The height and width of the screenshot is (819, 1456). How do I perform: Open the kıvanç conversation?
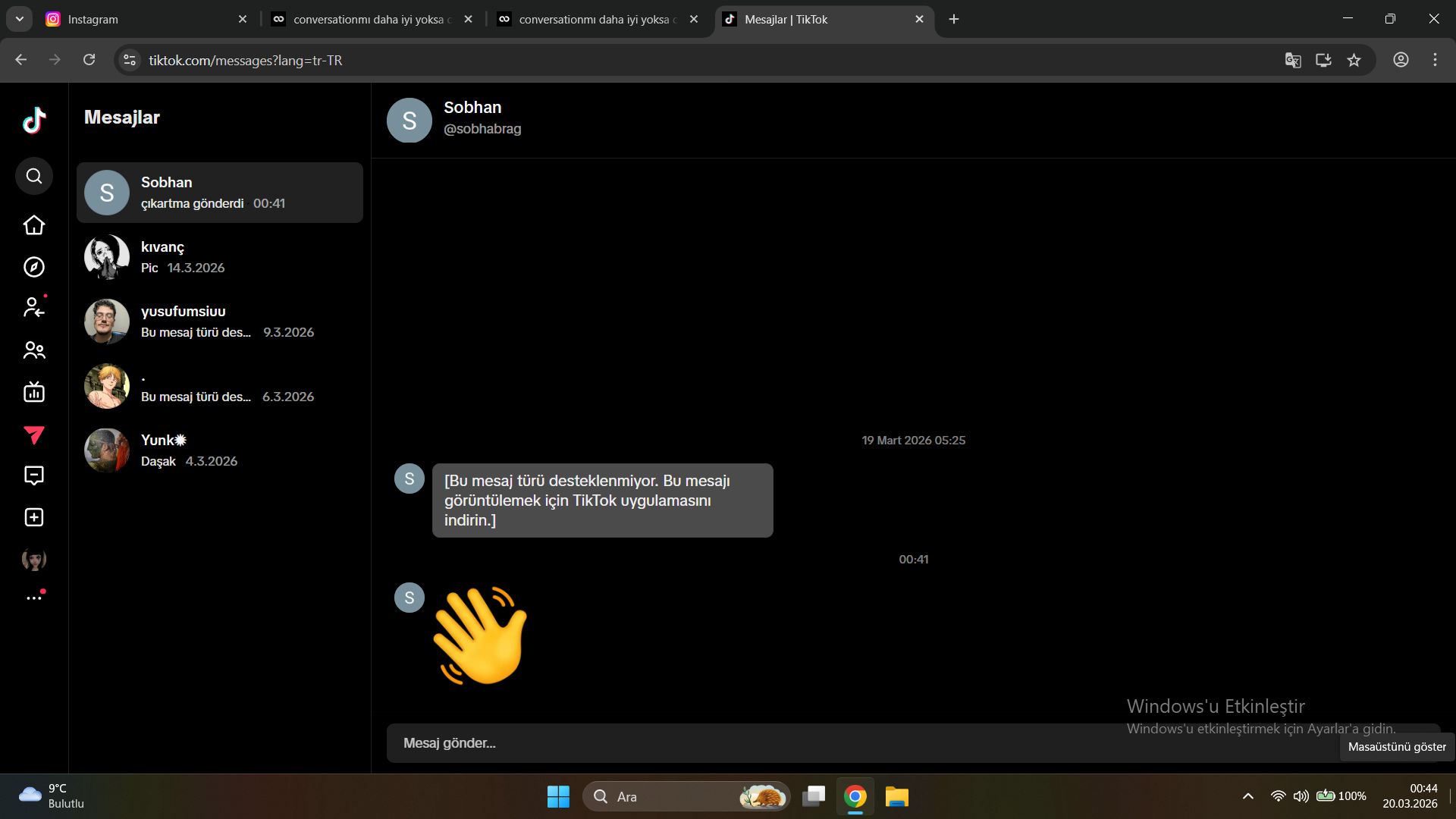point(220,257)
